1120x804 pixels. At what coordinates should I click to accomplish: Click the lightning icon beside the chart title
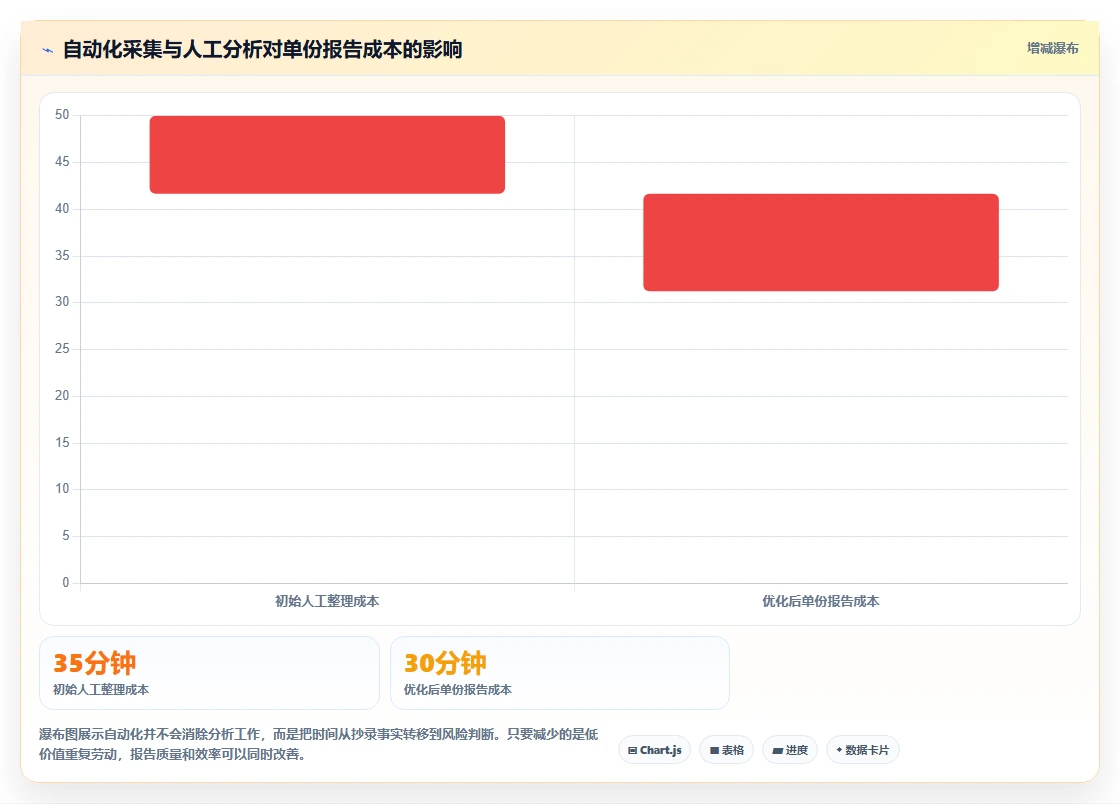coord(48,50)
